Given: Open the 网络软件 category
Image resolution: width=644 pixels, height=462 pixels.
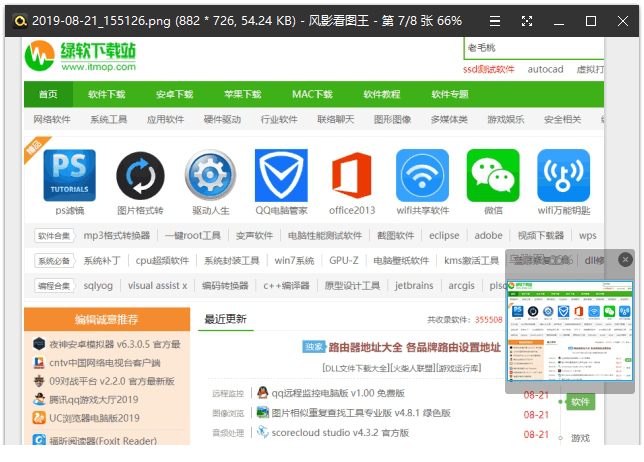Looking at the screenshot, I should (x=52, y=120).
